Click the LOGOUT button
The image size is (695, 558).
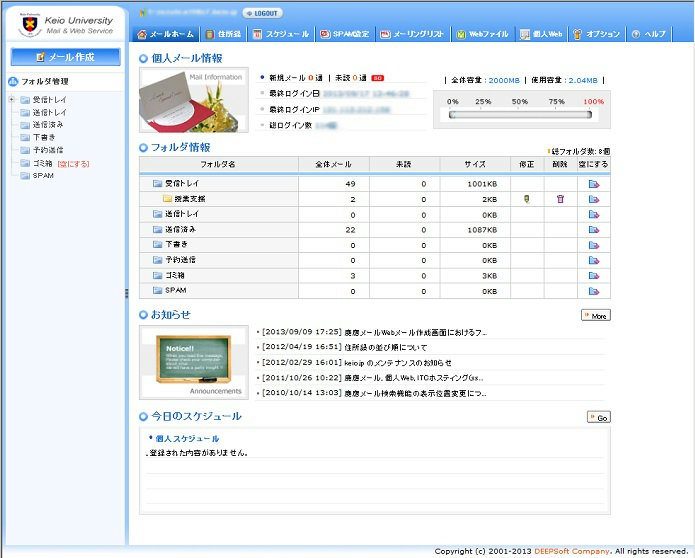tap(262, 13)
